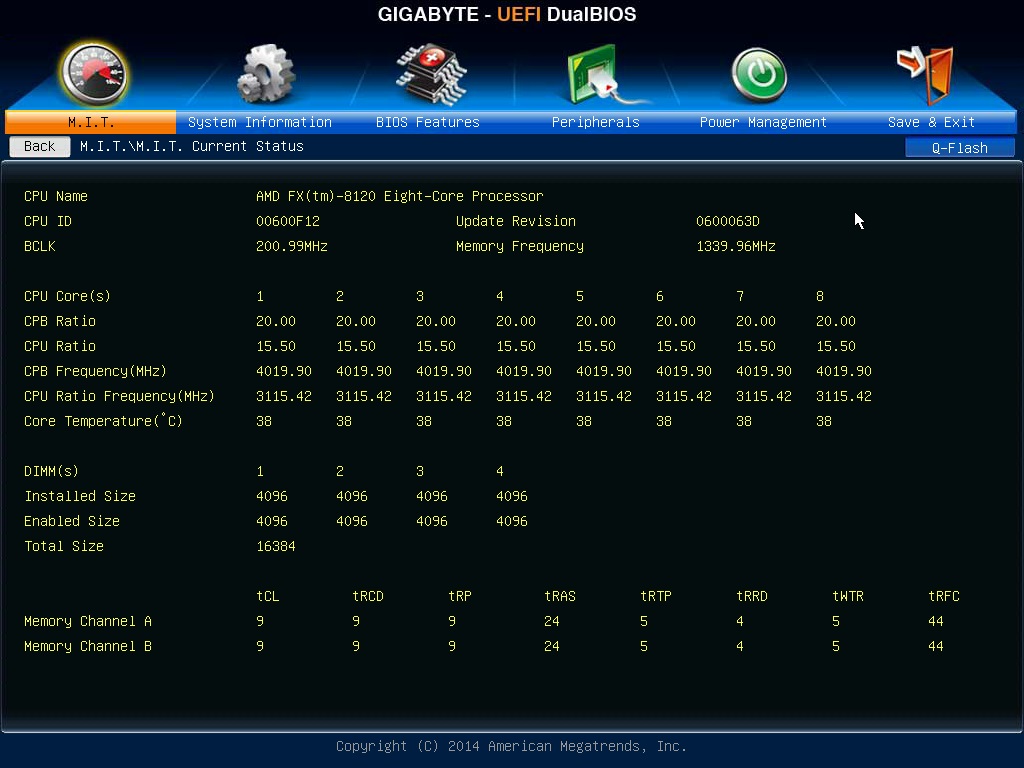This screenshot has width=1024, height=768.
Task: Click CPB Ratio value for core 1
Action: click(276, 321)
